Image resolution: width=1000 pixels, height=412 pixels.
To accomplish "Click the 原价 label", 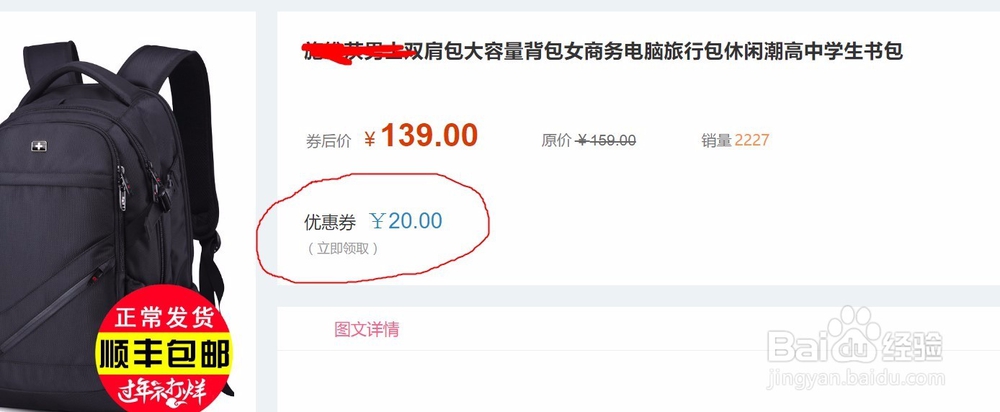I will [556, 140].
